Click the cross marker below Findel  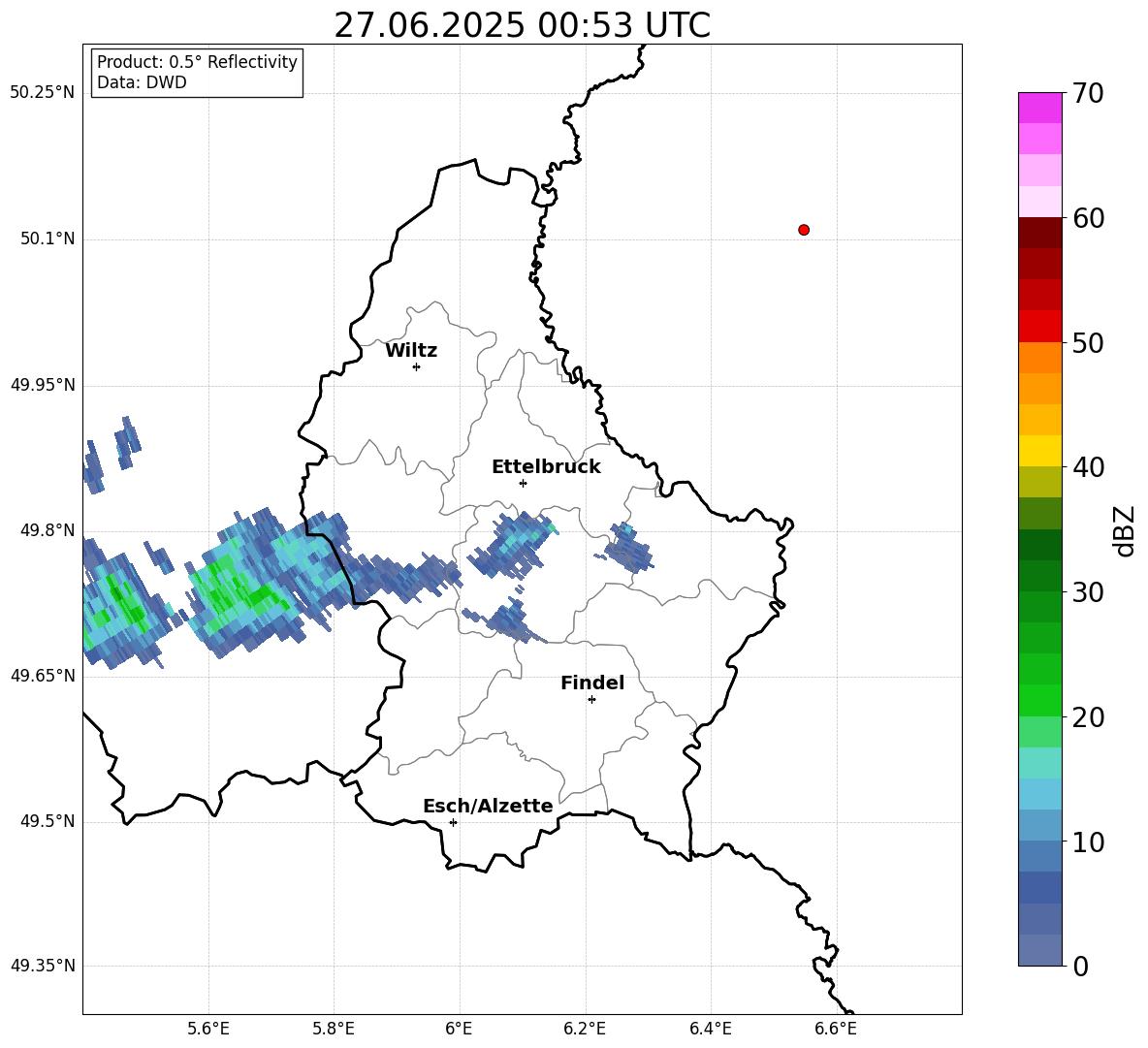click(x=592, y=700)
